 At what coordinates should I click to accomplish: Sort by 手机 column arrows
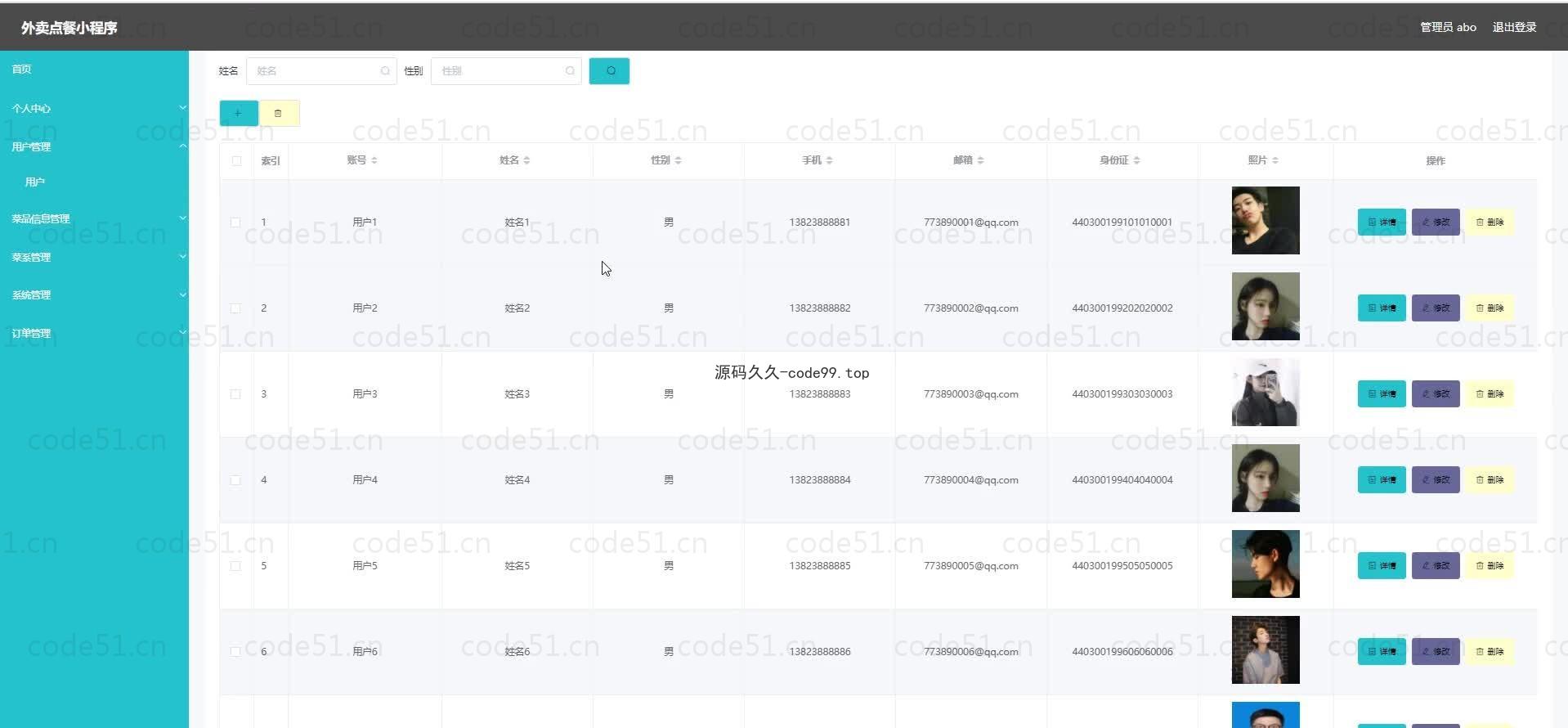829,160
